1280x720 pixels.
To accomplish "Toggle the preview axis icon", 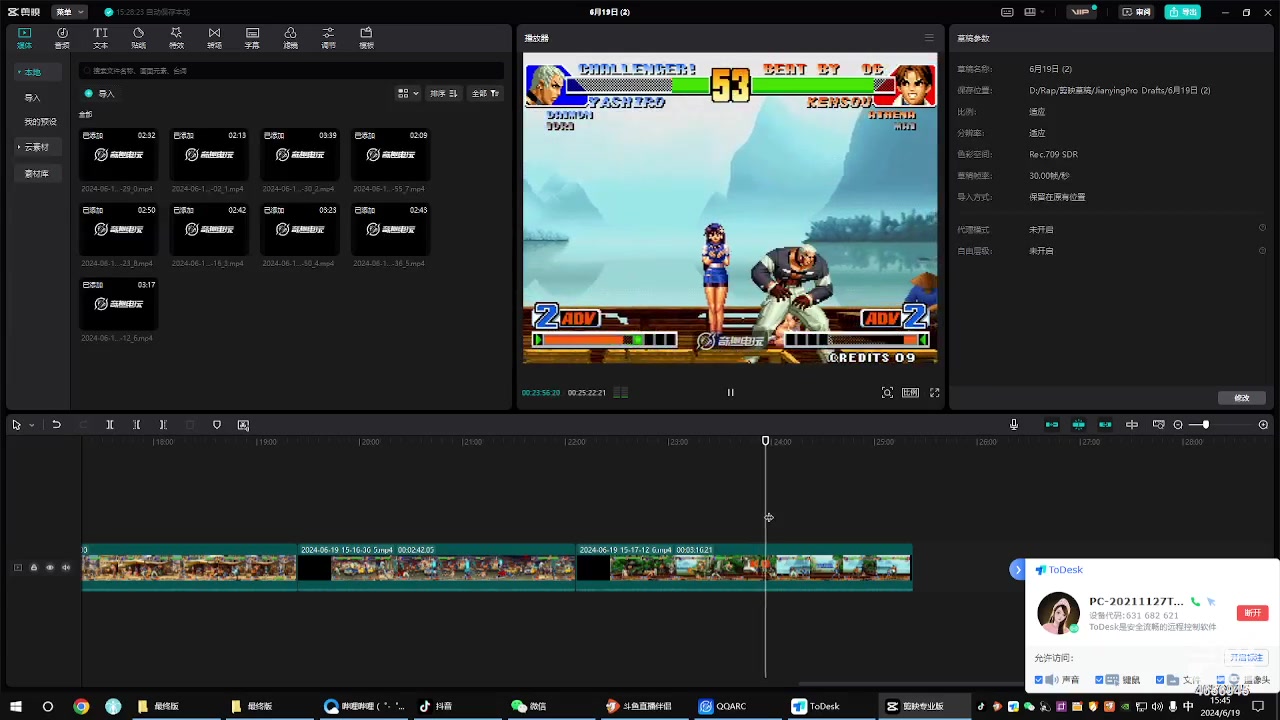I will (x=1132, y=425).
